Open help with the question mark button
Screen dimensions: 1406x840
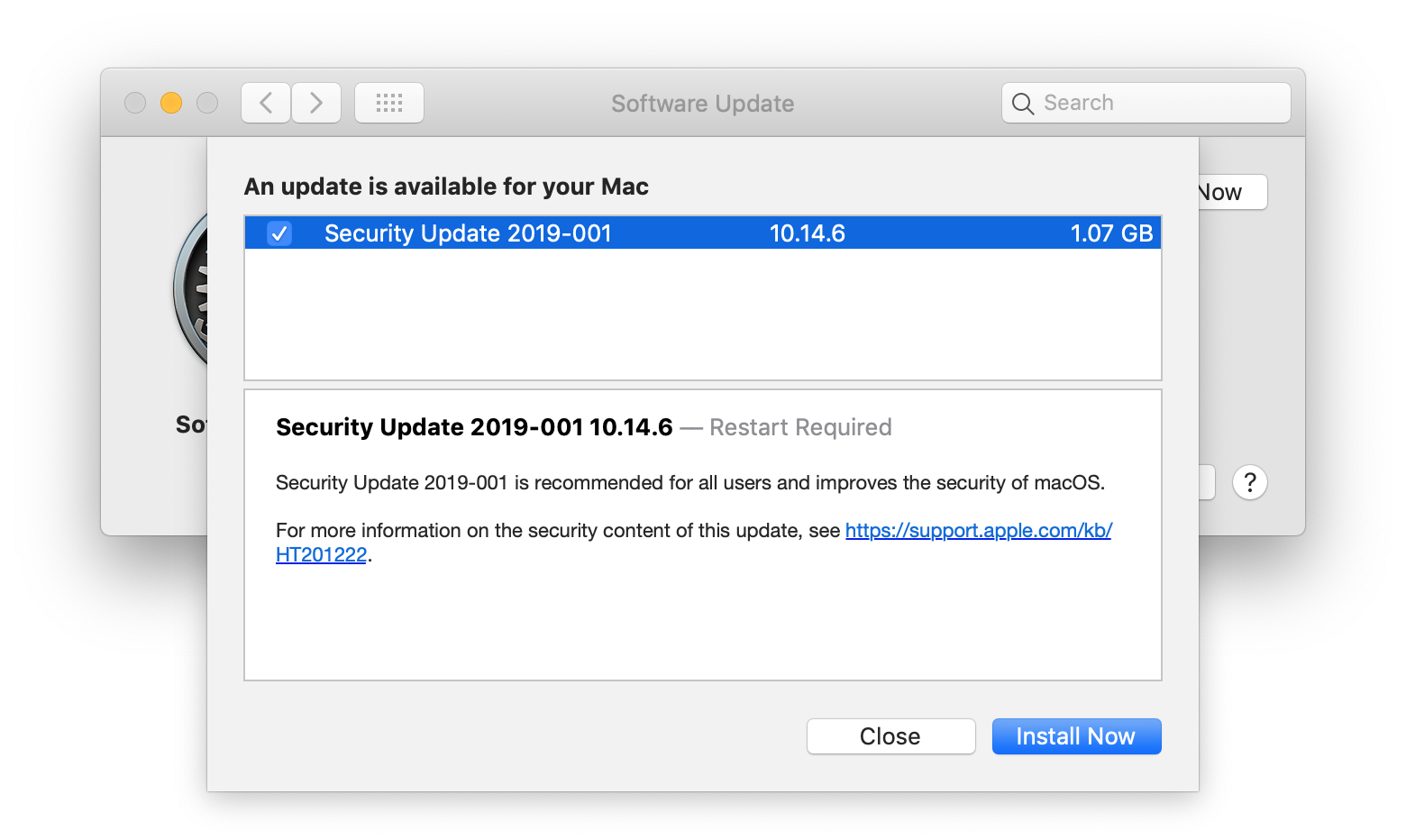tap(1249, 483)
